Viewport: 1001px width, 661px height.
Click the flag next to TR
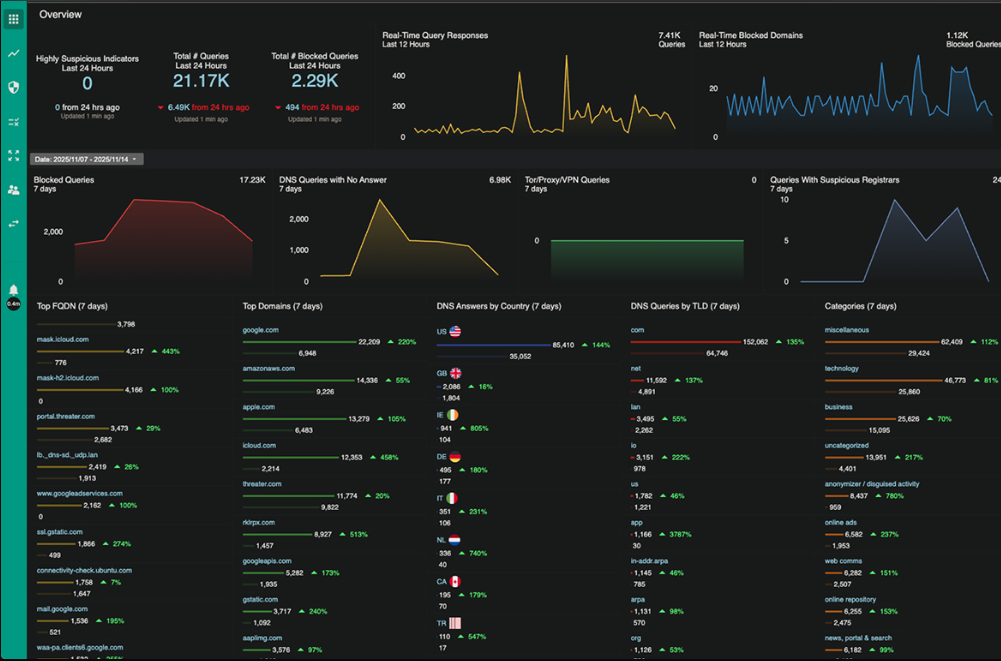pyautogui.click(x=455, y=623)
